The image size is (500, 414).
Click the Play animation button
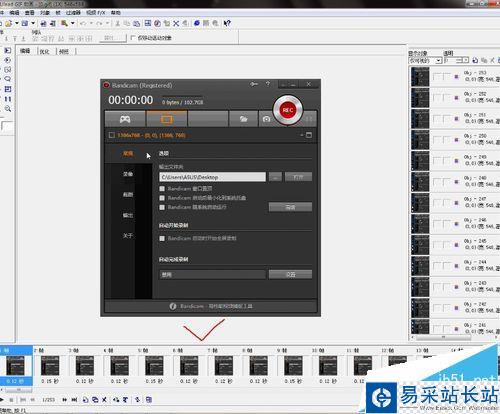2,399
